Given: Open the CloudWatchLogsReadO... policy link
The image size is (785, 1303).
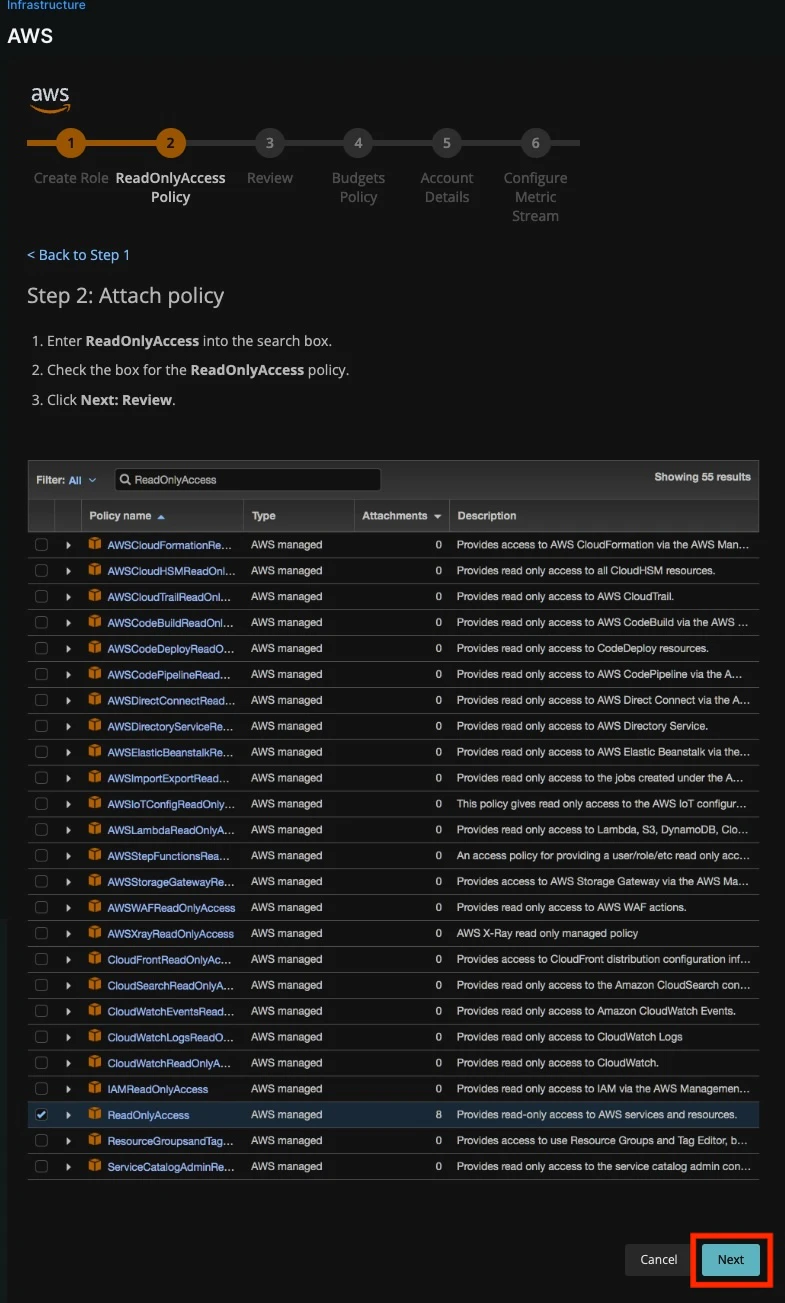Looking at the screenshot, I should coord(171,1037).
